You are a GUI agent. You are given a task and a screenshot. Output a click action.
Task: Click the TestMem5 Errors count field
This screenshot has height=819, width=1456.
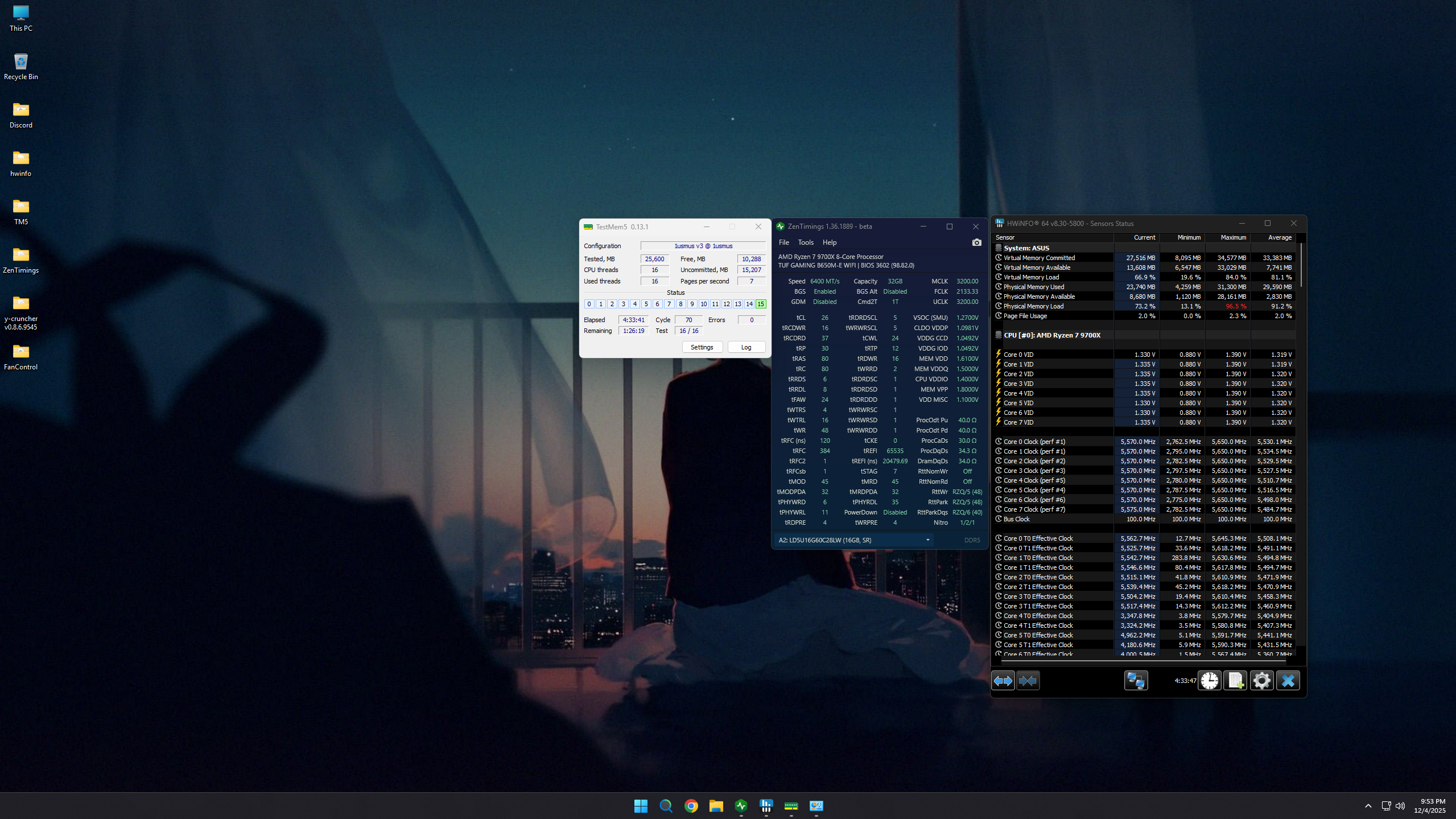point(751,320)
